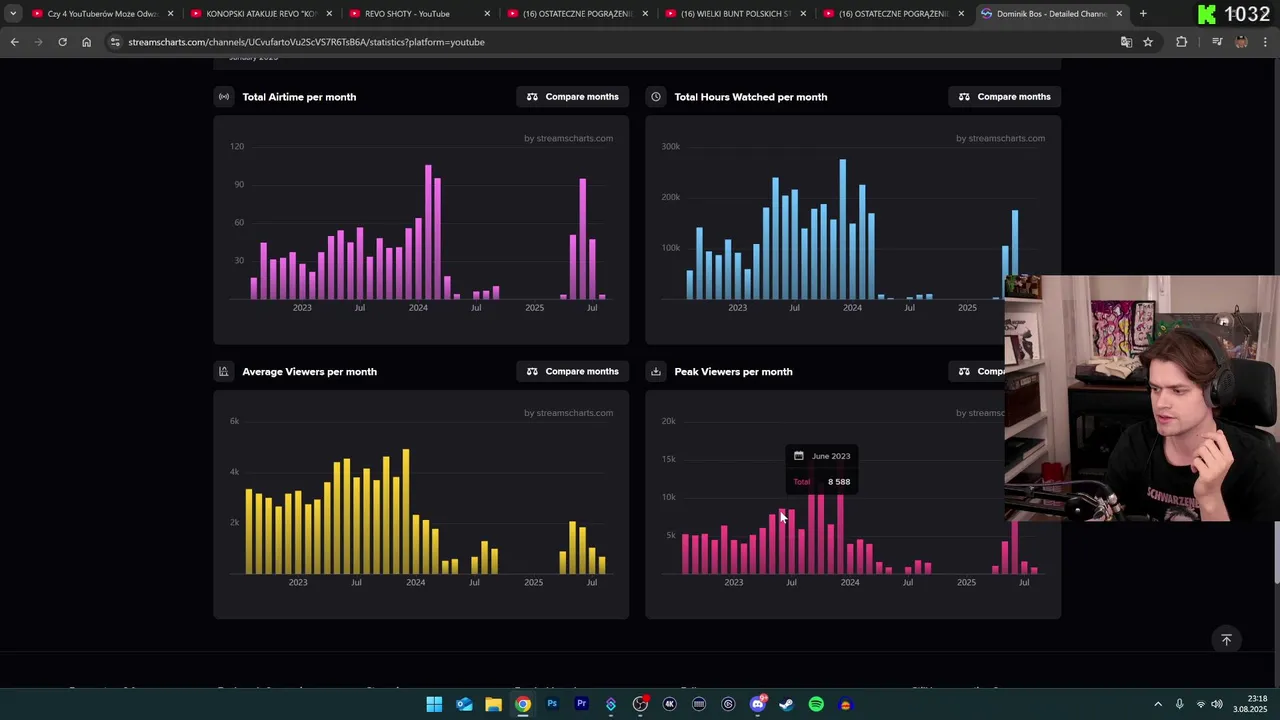Click the microphone tray icon
Screen dimensions: 1280x720
coord(1179,705)
